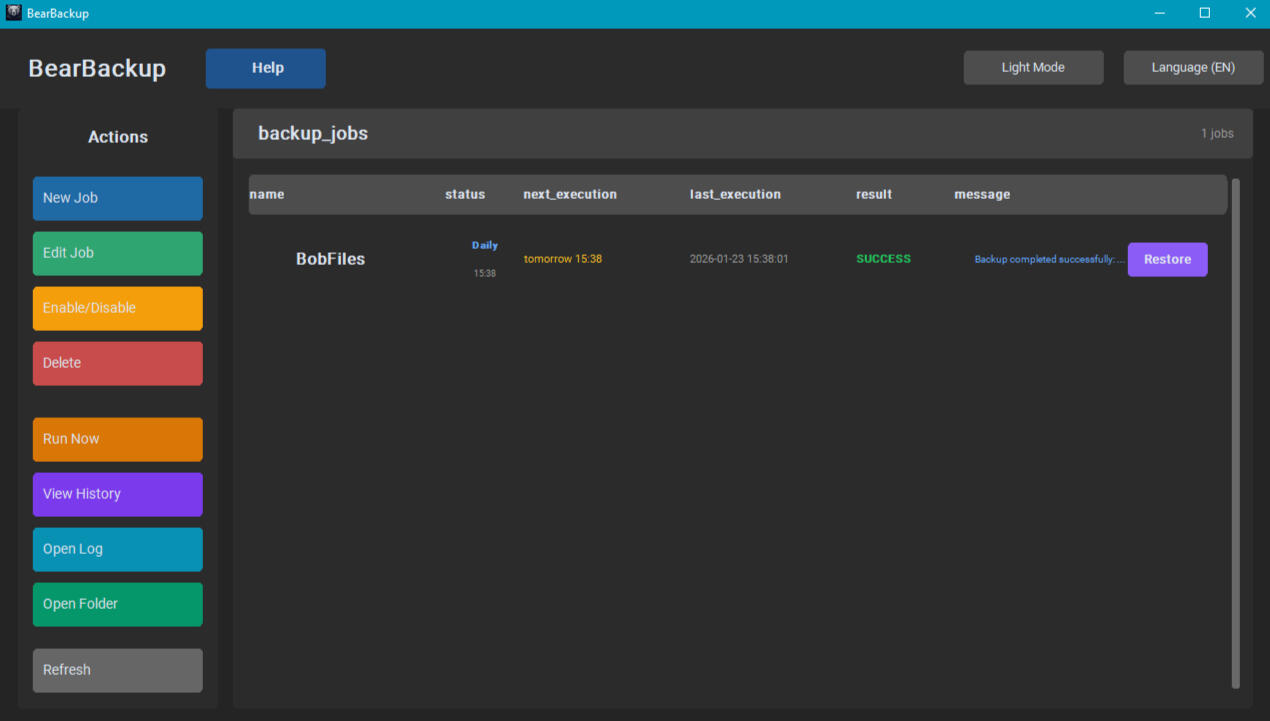Screen dimensions: 1270x721
Task: Refresh the backup jobs list
Action: pyautogui.click(x=118, y=670)
